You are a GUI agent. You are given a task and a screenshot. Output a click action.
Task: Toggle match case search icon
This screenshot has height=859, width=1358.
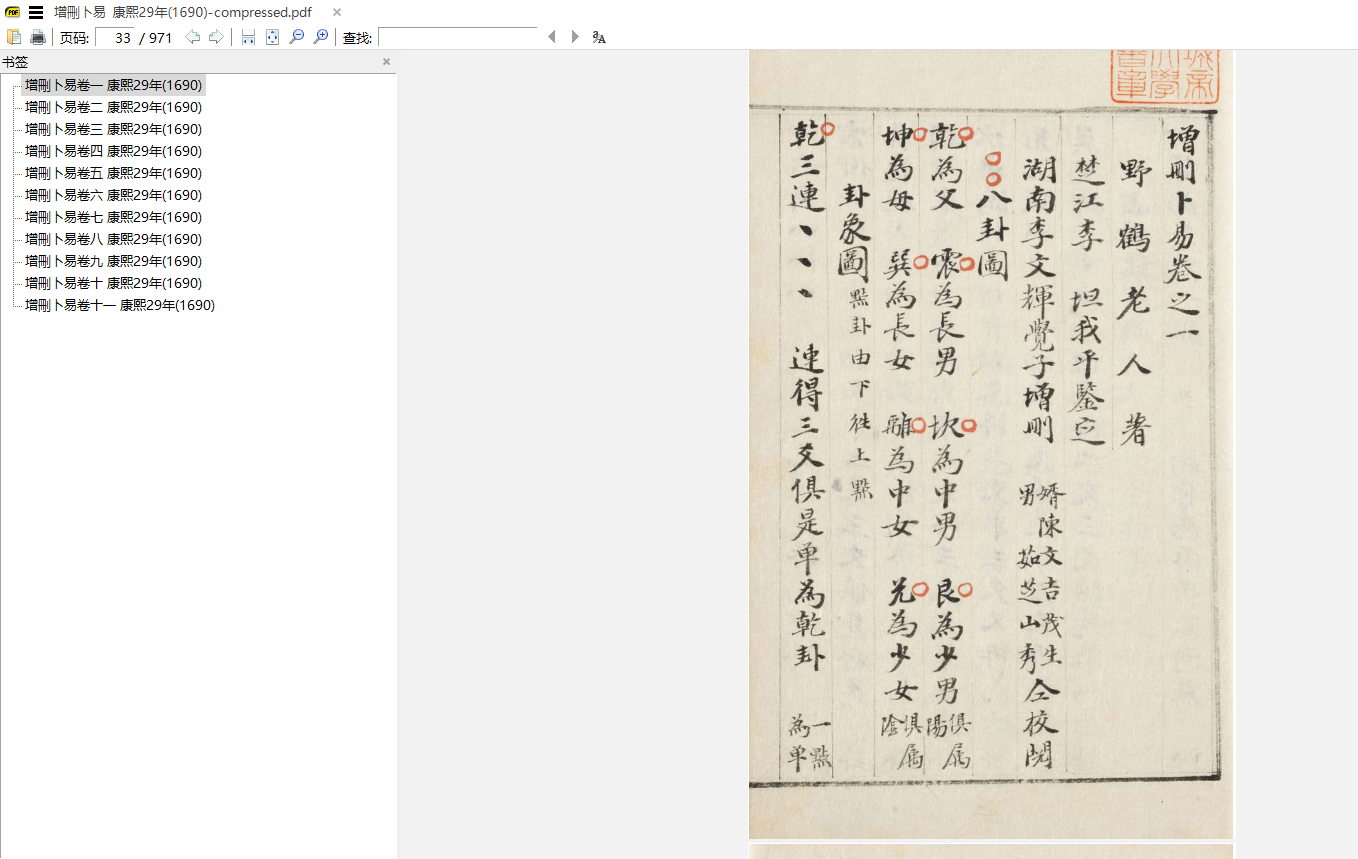tap(599, 37)
